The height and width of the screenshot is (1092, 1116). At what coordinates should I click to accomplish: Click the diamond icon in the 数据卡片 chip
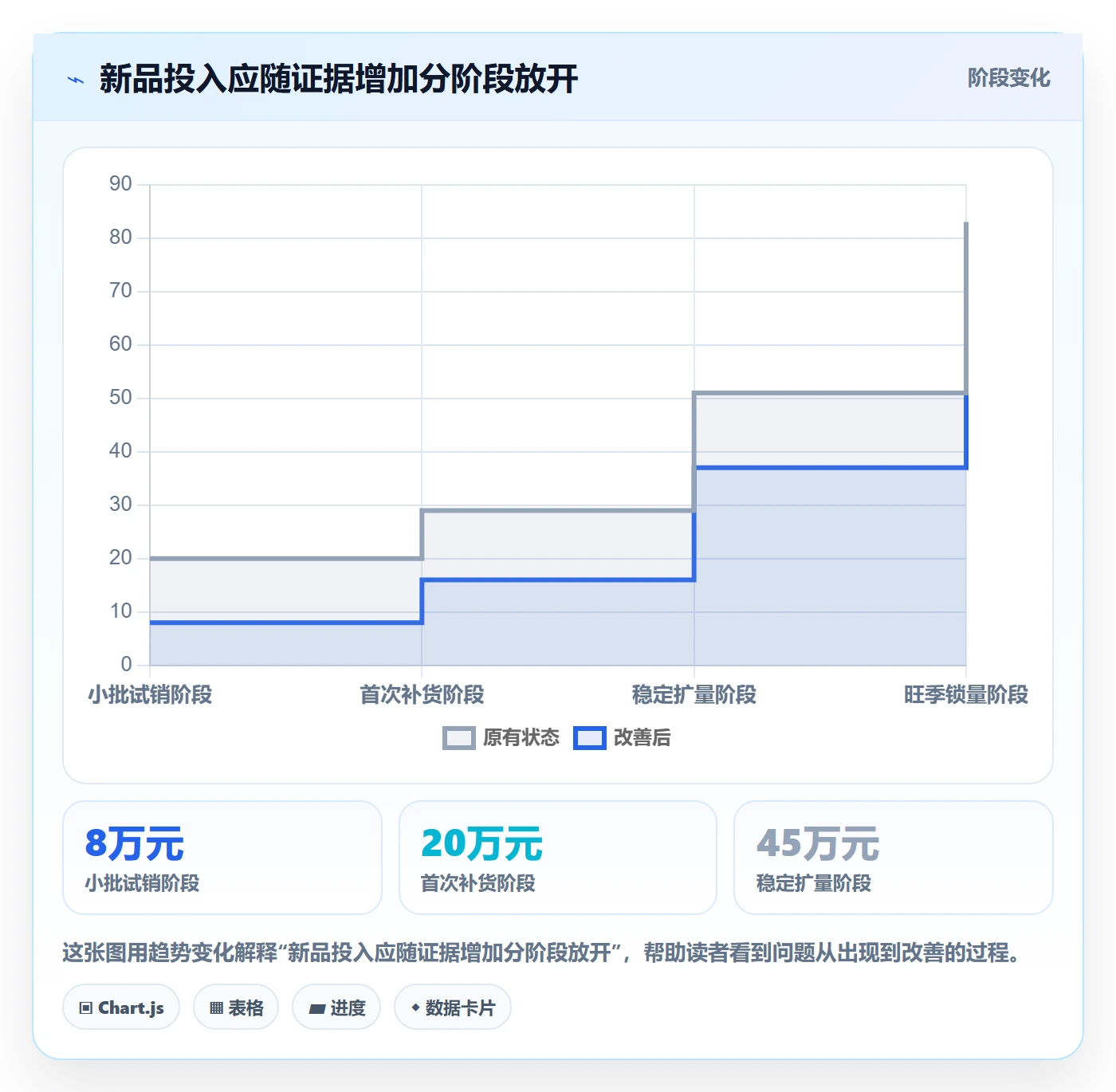pyautogui.click(x=415, y=1008)
